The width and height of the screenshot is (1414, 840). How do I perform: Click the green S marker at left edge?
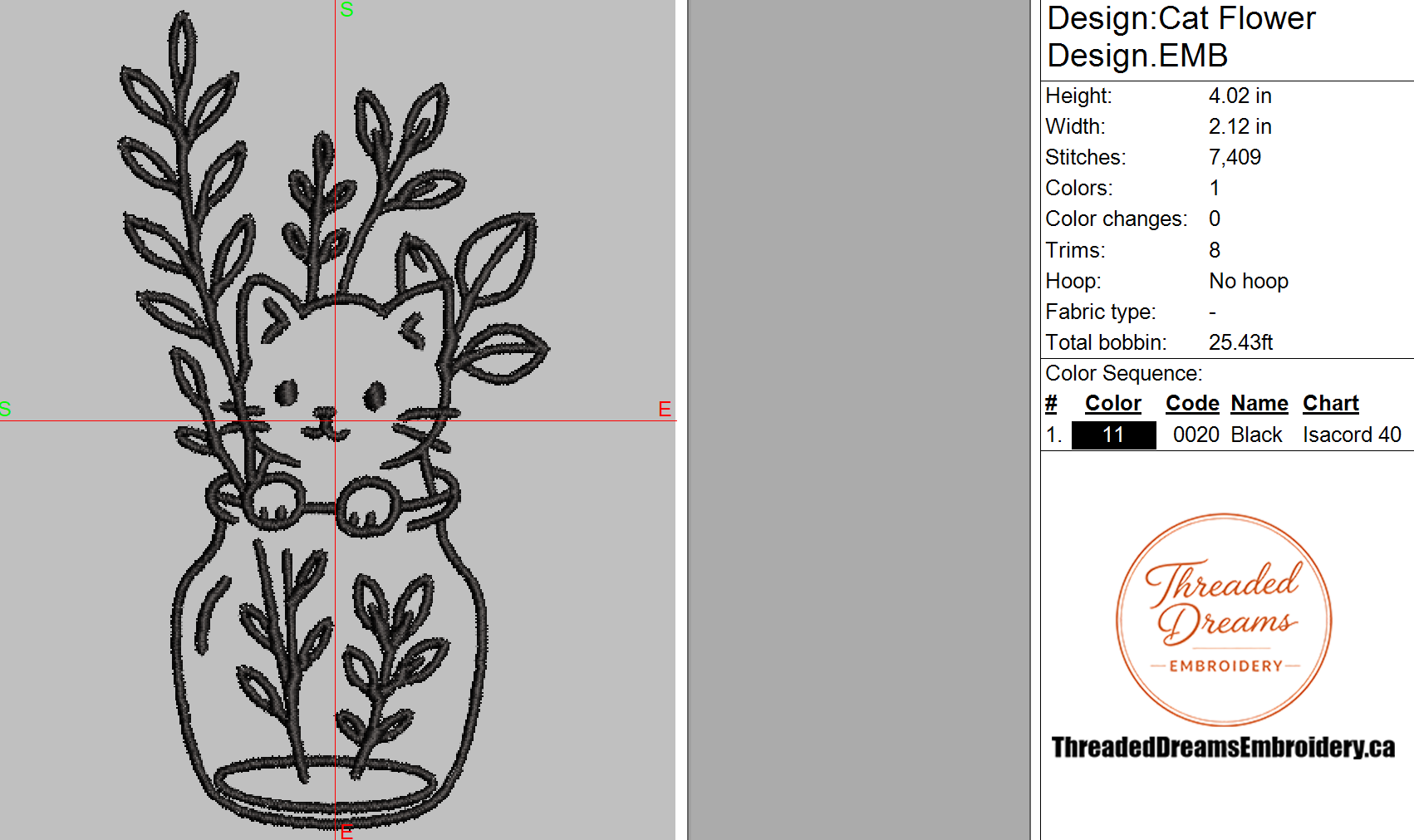point(5,409)
